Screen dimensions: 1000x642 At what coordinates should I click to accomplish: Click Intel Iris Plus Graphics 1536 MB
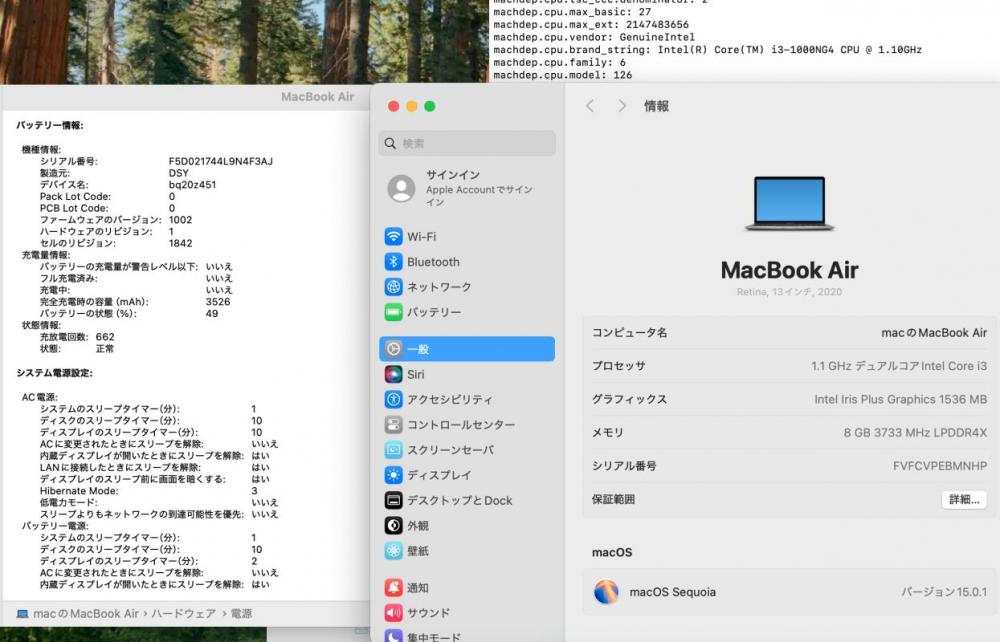click(x=901, y=399)
